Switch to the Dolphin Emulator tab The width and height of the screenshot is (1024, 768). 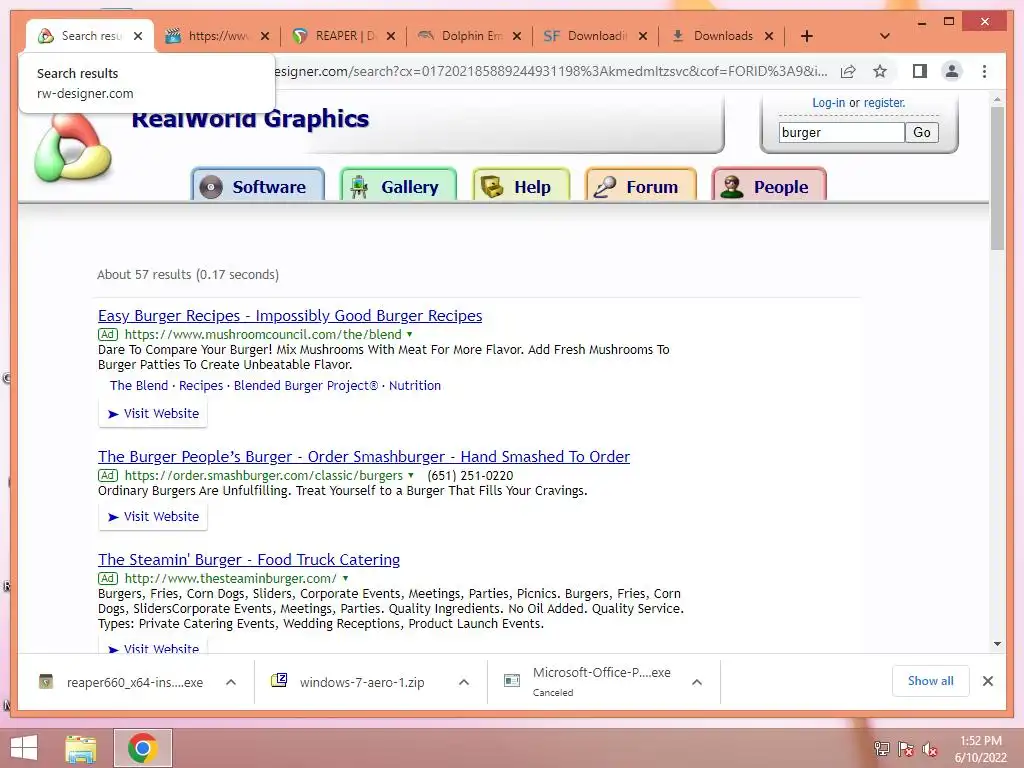coord(469,36)
